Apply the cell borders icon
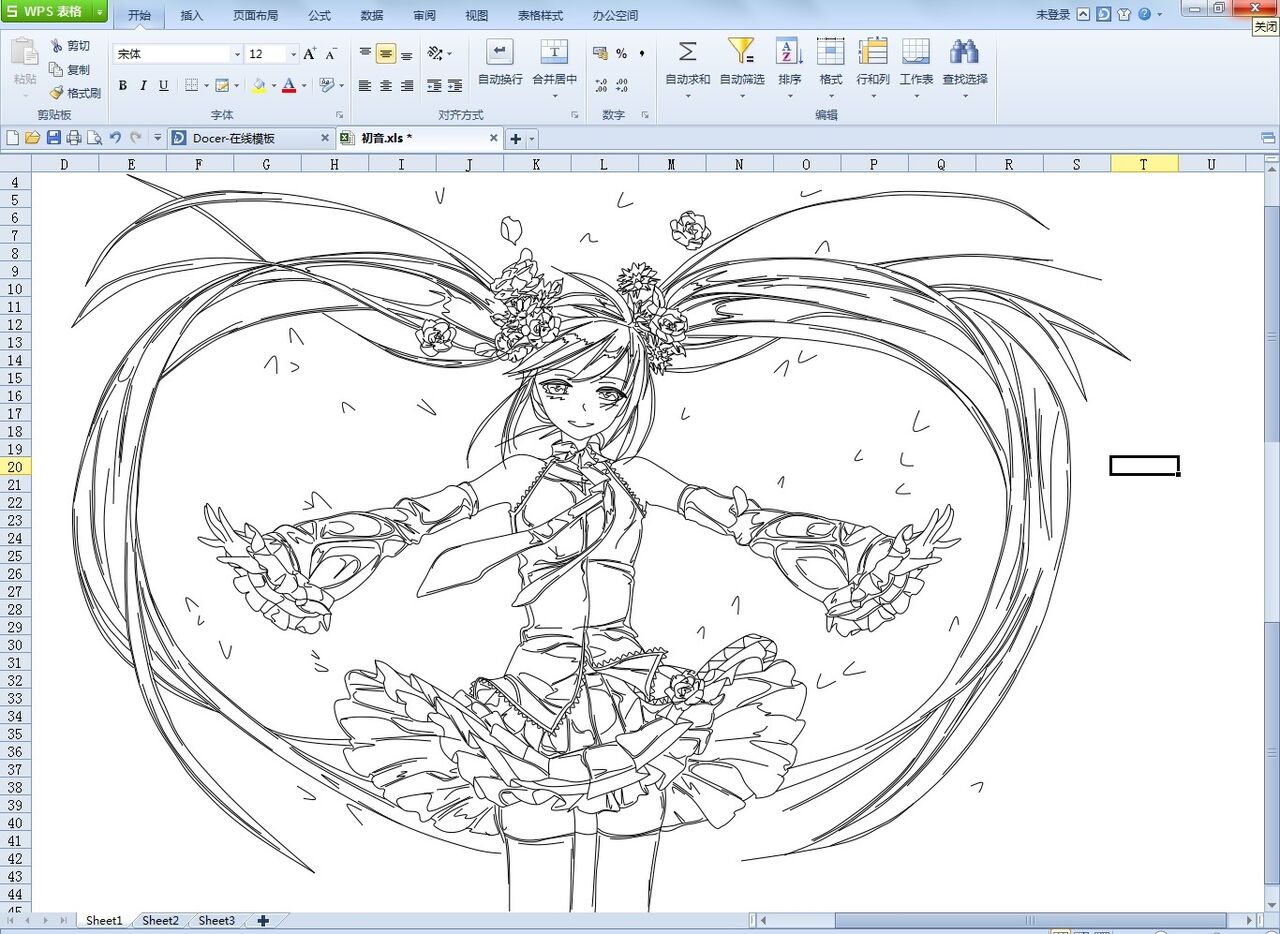Image resolution: width=1280 pixels, height=934 pixels. point(191,86)
